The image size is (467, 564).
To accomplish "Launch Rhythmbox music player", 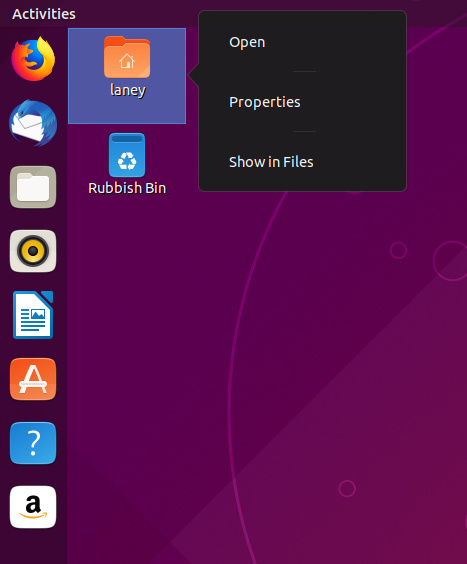I will [x=33, y=251].
